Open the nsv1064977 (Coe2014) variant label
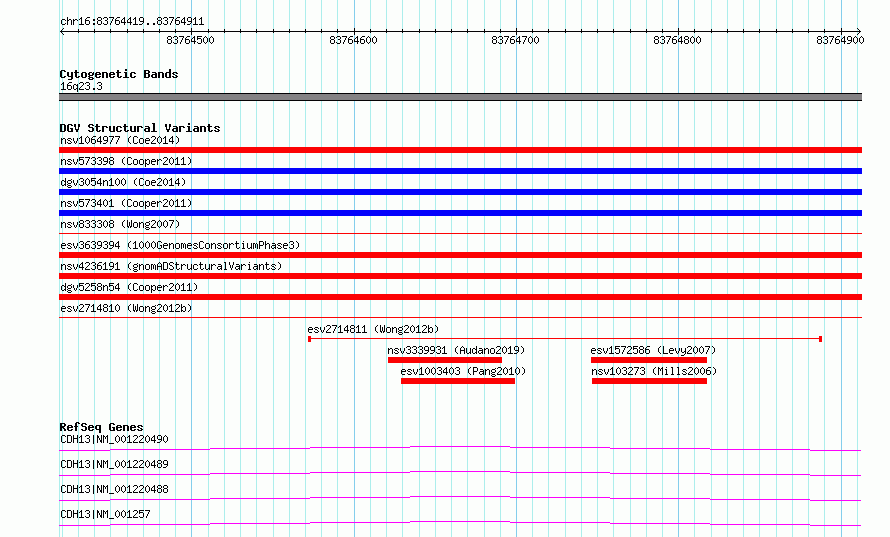890x537 pixels. click(120, 140)
